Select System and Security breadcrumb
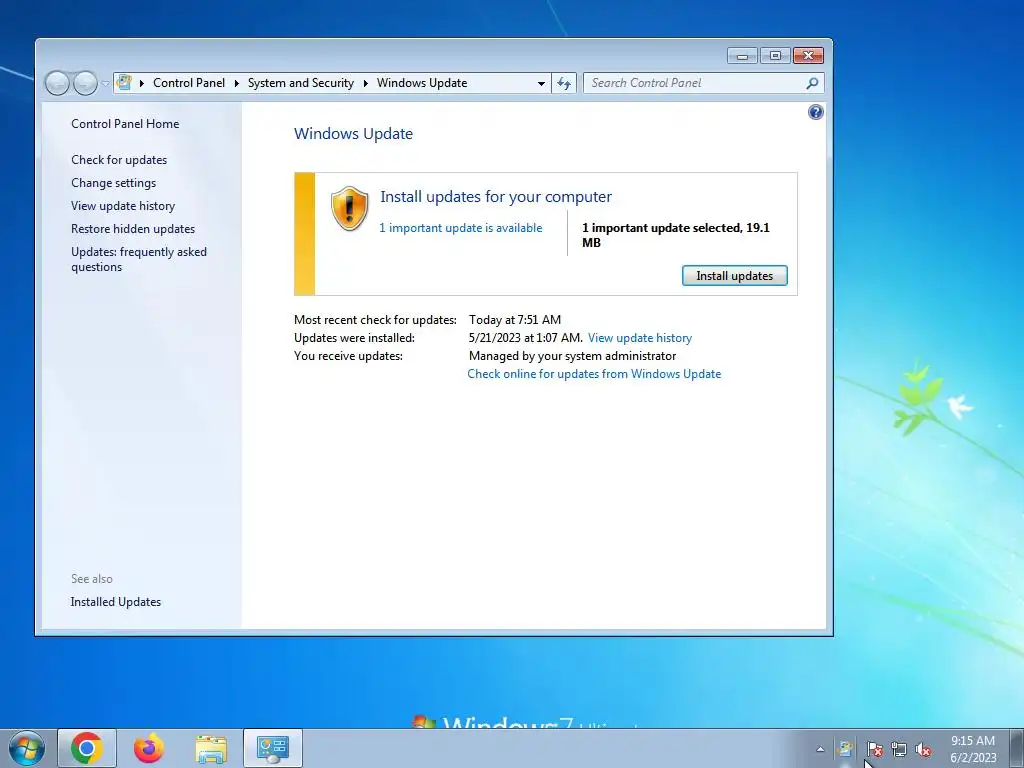Viewport: 1024px width, 768px height. click(x=300, y=83)
